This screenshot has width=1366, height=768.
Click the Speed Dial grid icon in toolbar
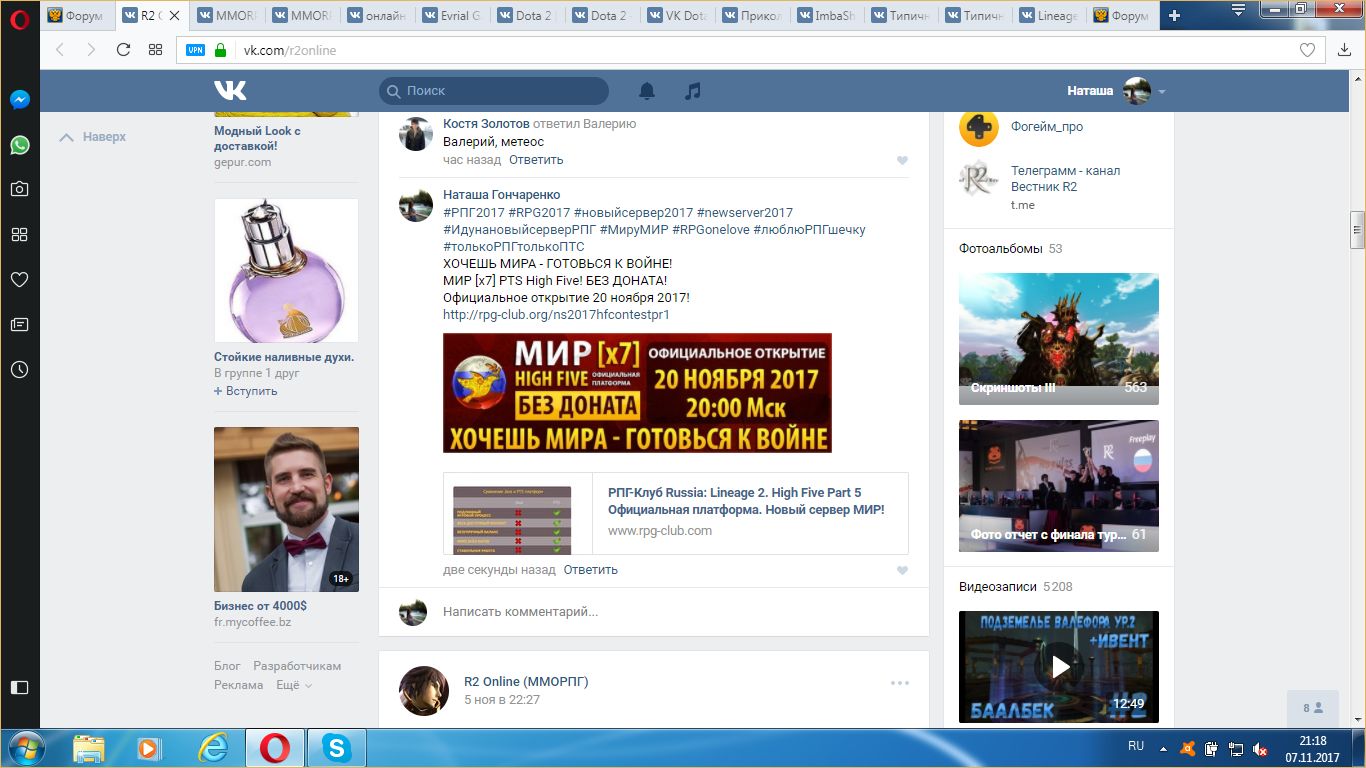click(x=155, y=50)
